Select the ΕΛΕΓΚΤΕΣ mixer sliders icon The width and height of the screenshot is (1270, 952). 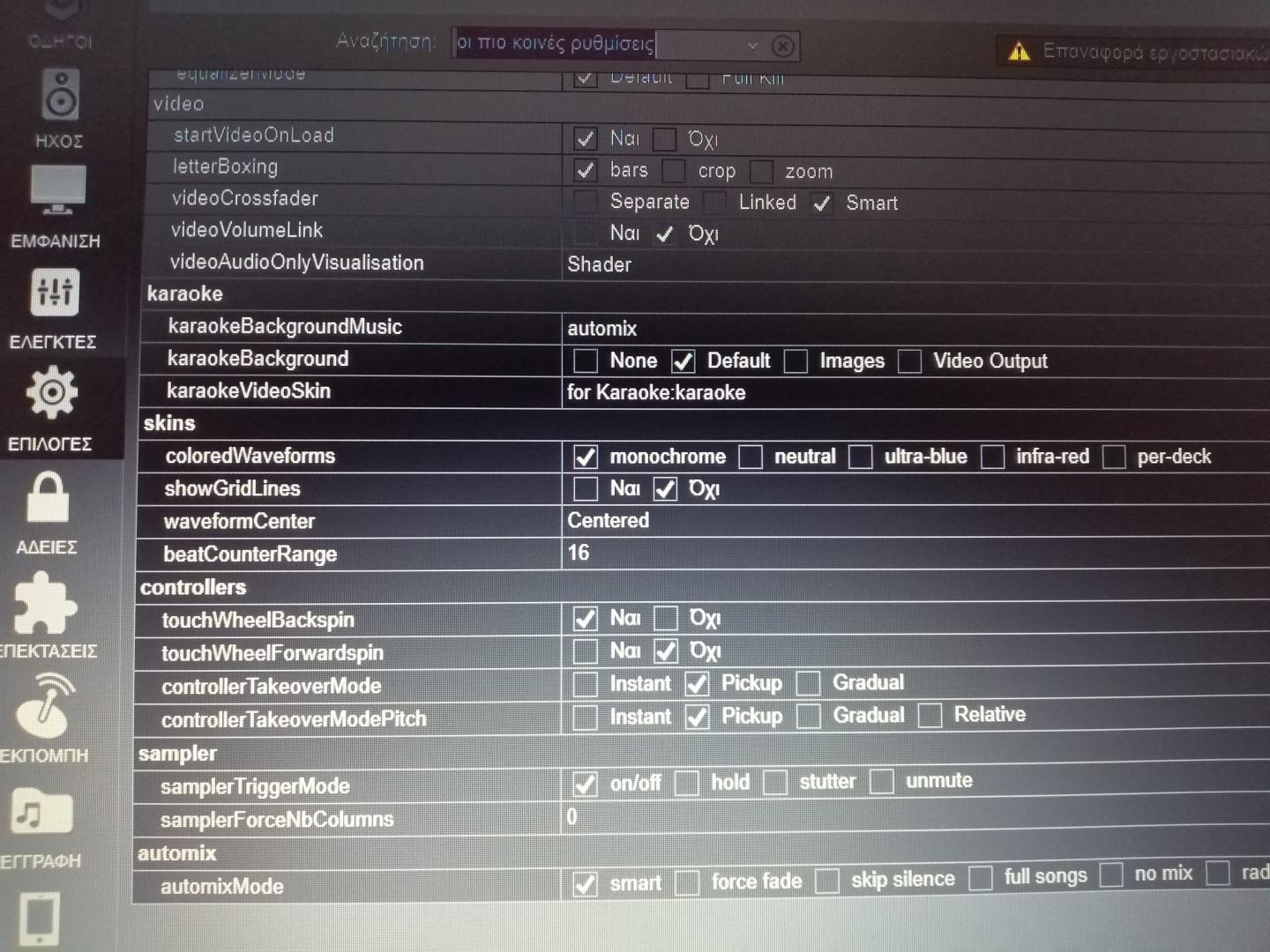55,292
